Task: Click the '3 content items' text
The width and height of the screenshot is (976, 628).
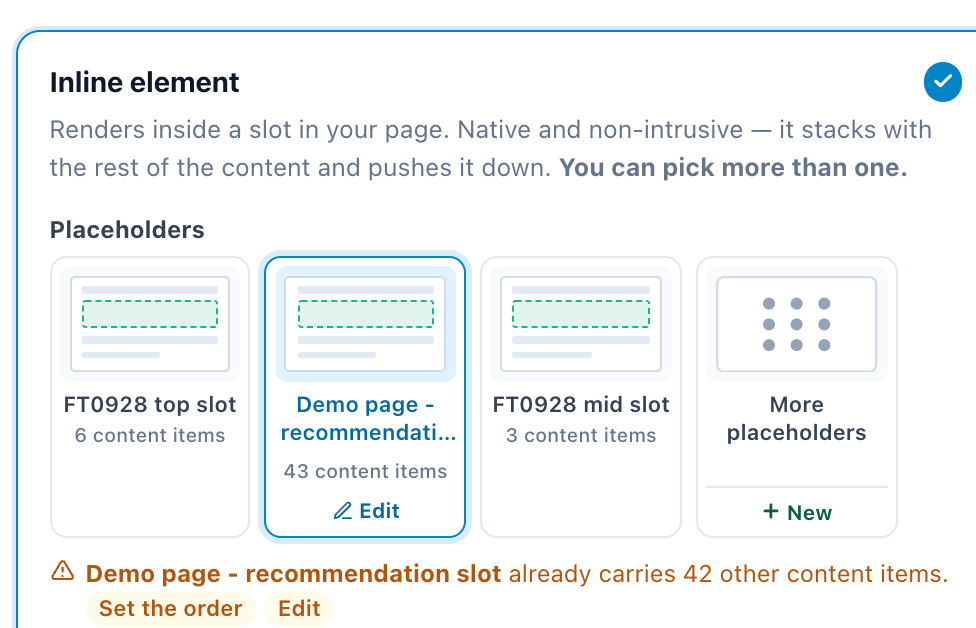Action: [581, 435]
